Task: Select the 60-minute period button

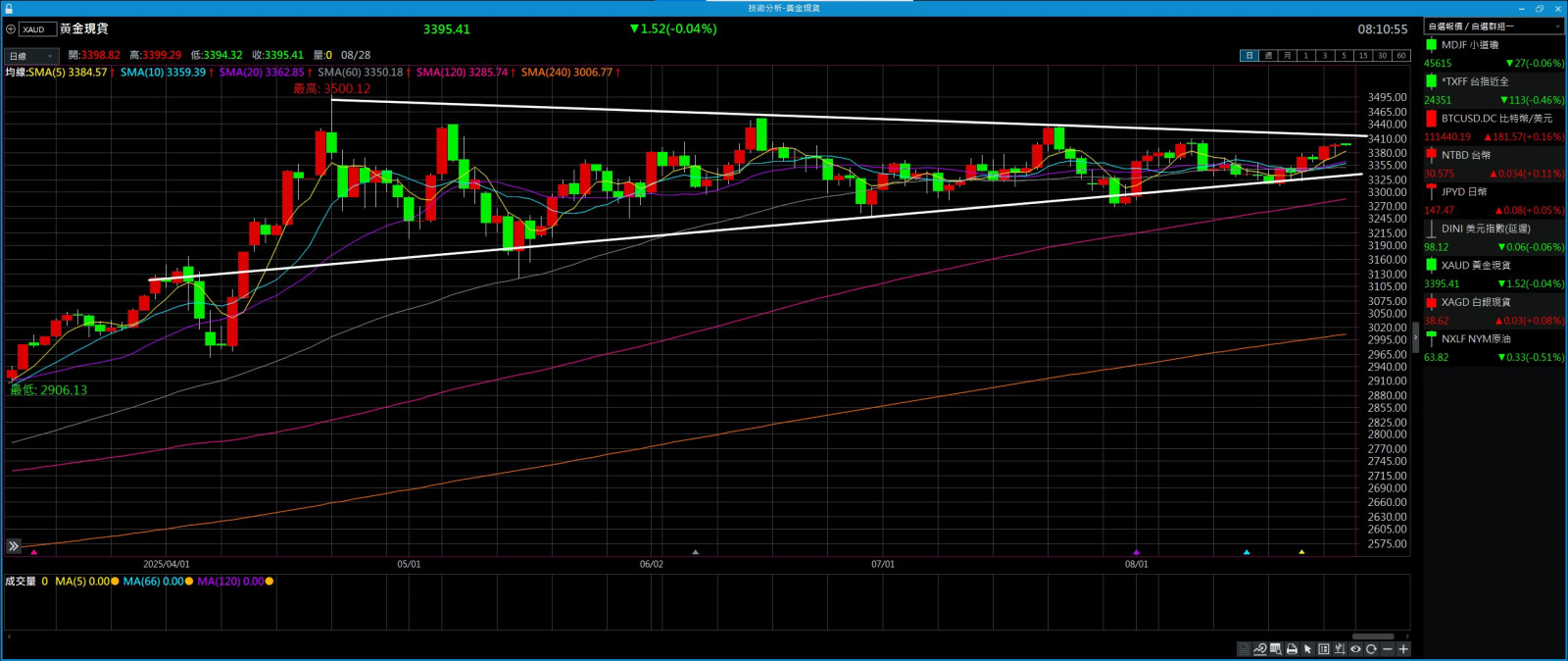Action: pyautogui.click(x=1400, y=56)
